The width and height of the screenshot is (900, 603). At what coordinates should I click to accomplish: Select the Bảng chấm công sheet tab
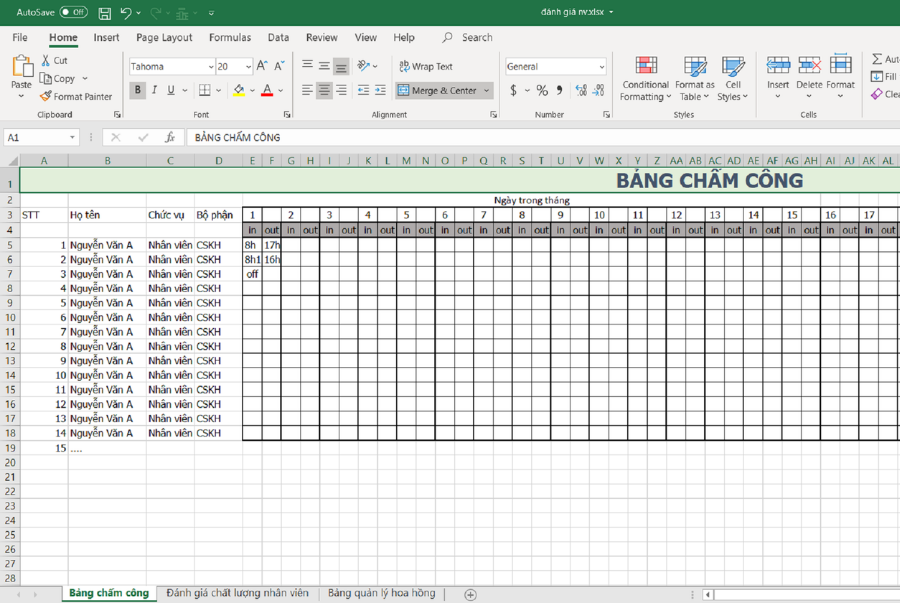click(x=109, y=593)
